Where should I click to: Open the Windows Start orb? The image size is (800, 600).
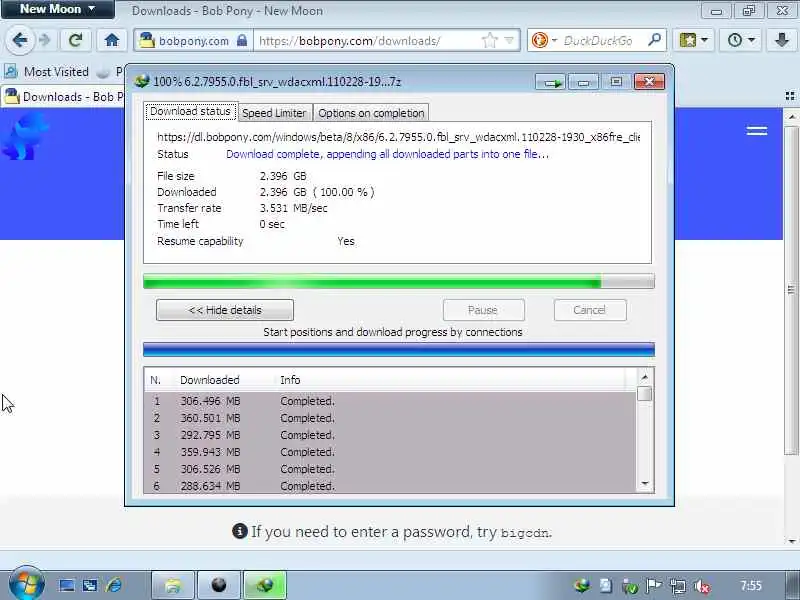27,584
